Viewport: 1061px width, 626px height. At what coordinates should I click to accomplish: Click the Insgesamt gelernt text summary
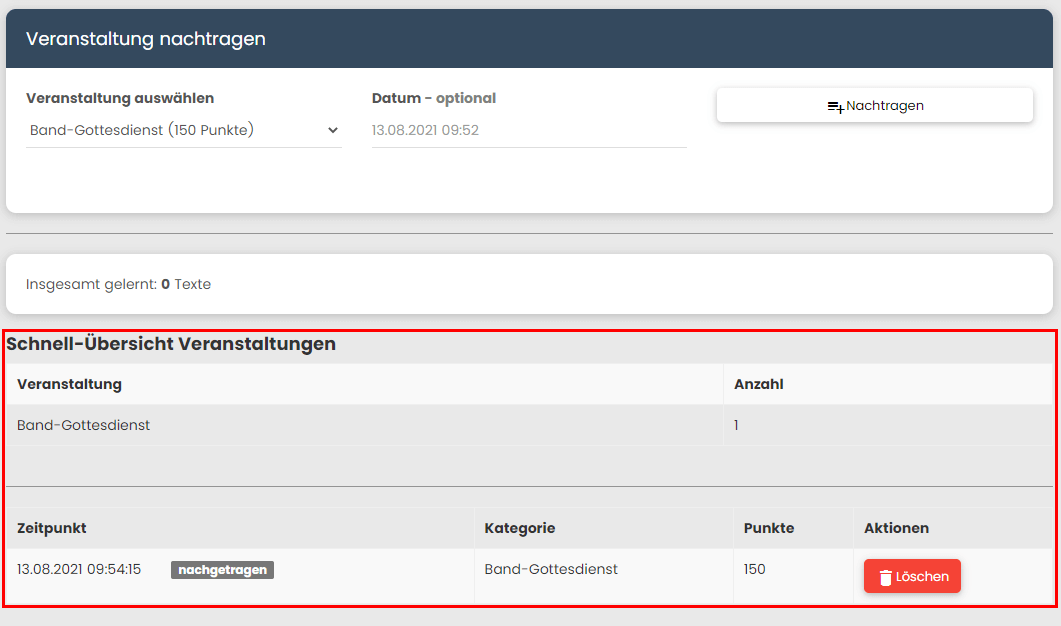point(118,284)
